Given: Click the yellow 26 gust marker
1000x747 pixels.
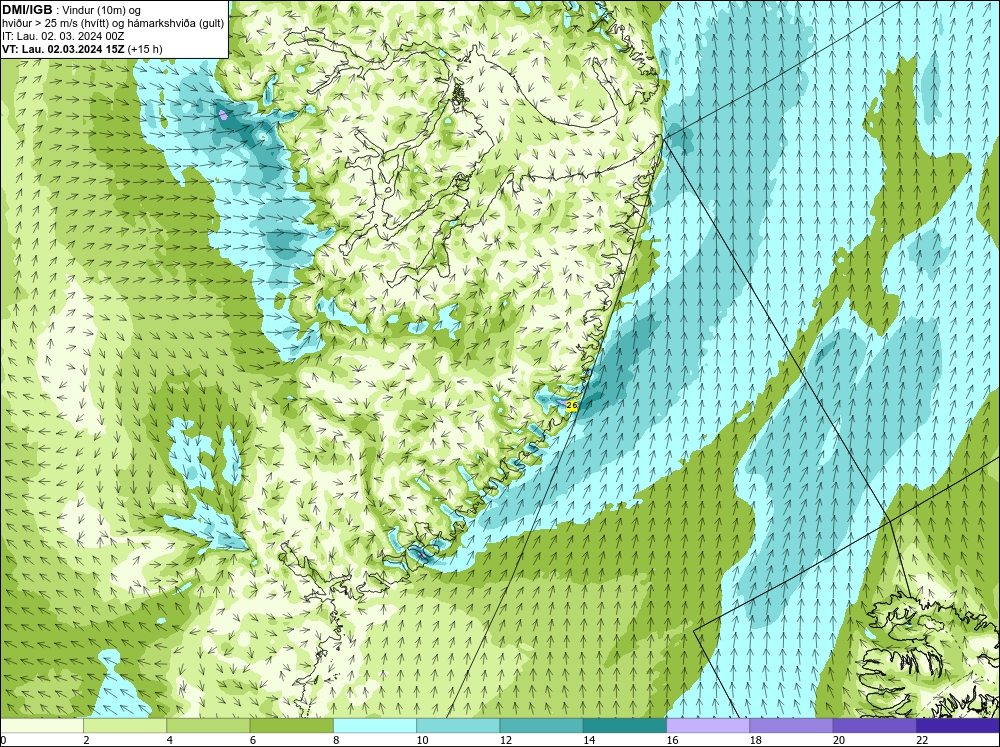Looking at the screenshot, I should tap(571, 405).
